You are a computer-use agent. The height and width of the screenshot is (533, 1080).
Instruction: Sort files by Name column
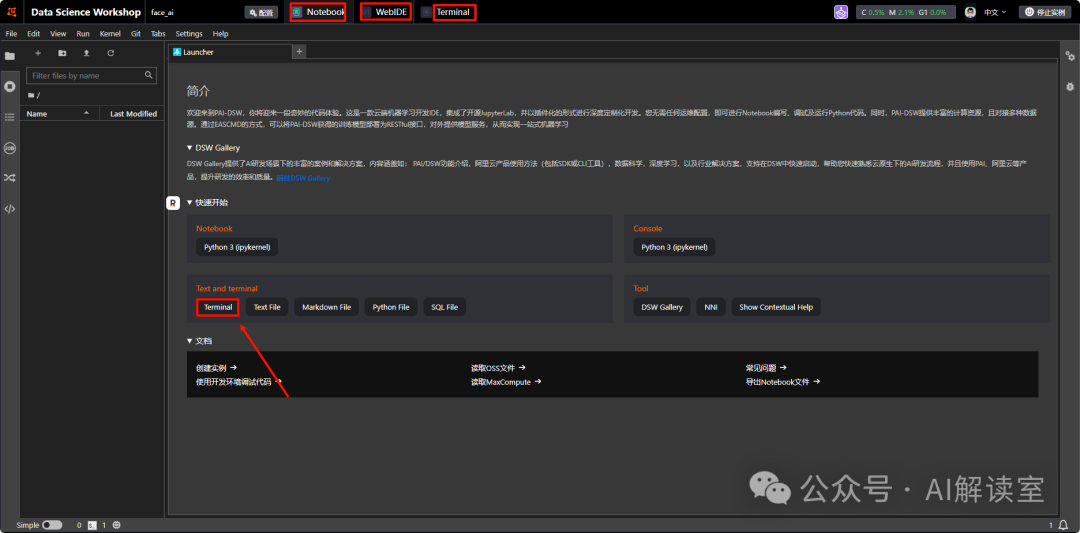[x=59, y=114]
